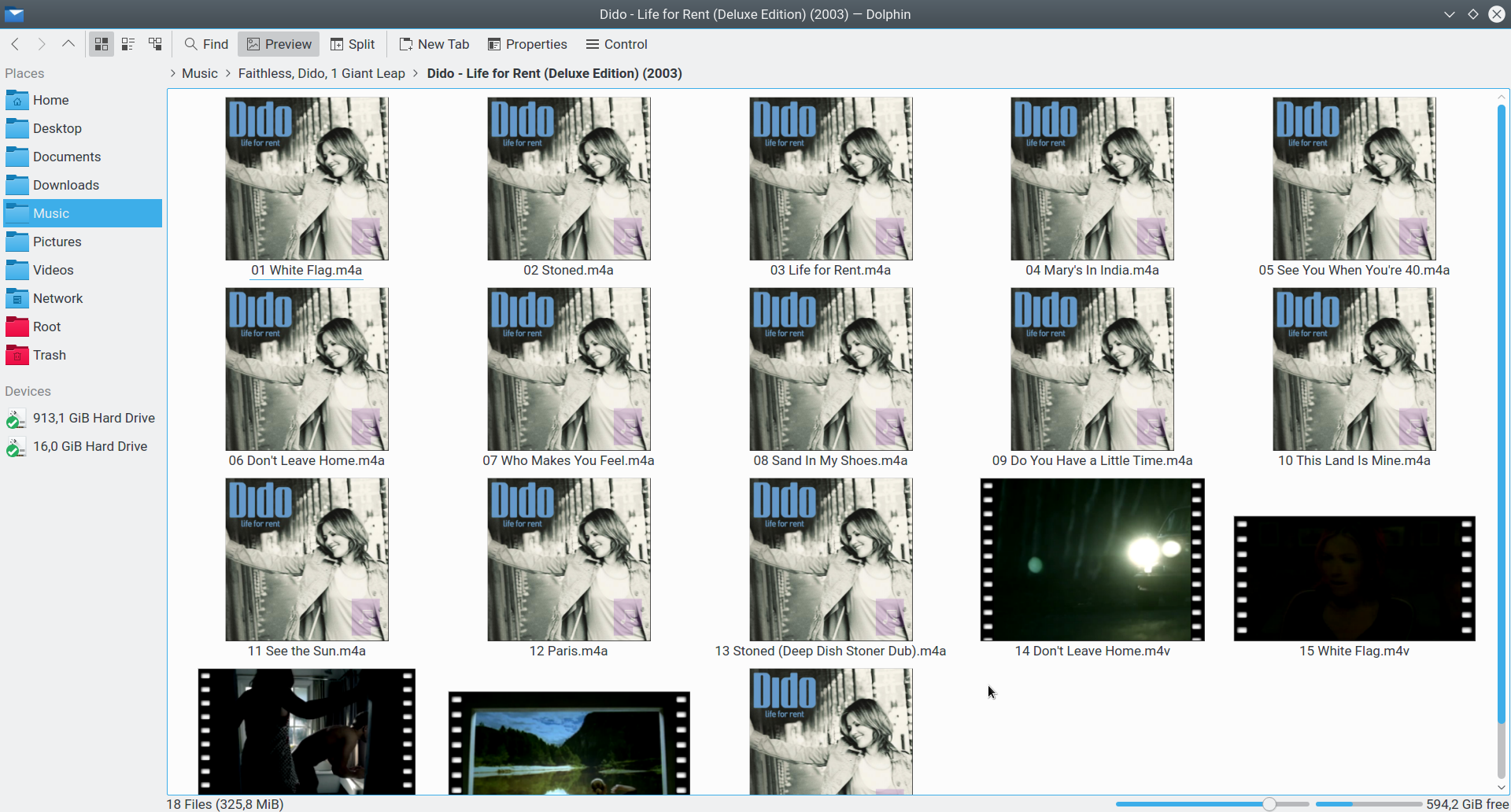Open a New Tab
The height and width of the screenshot is (812, 1511).
[x=434, y=44]
